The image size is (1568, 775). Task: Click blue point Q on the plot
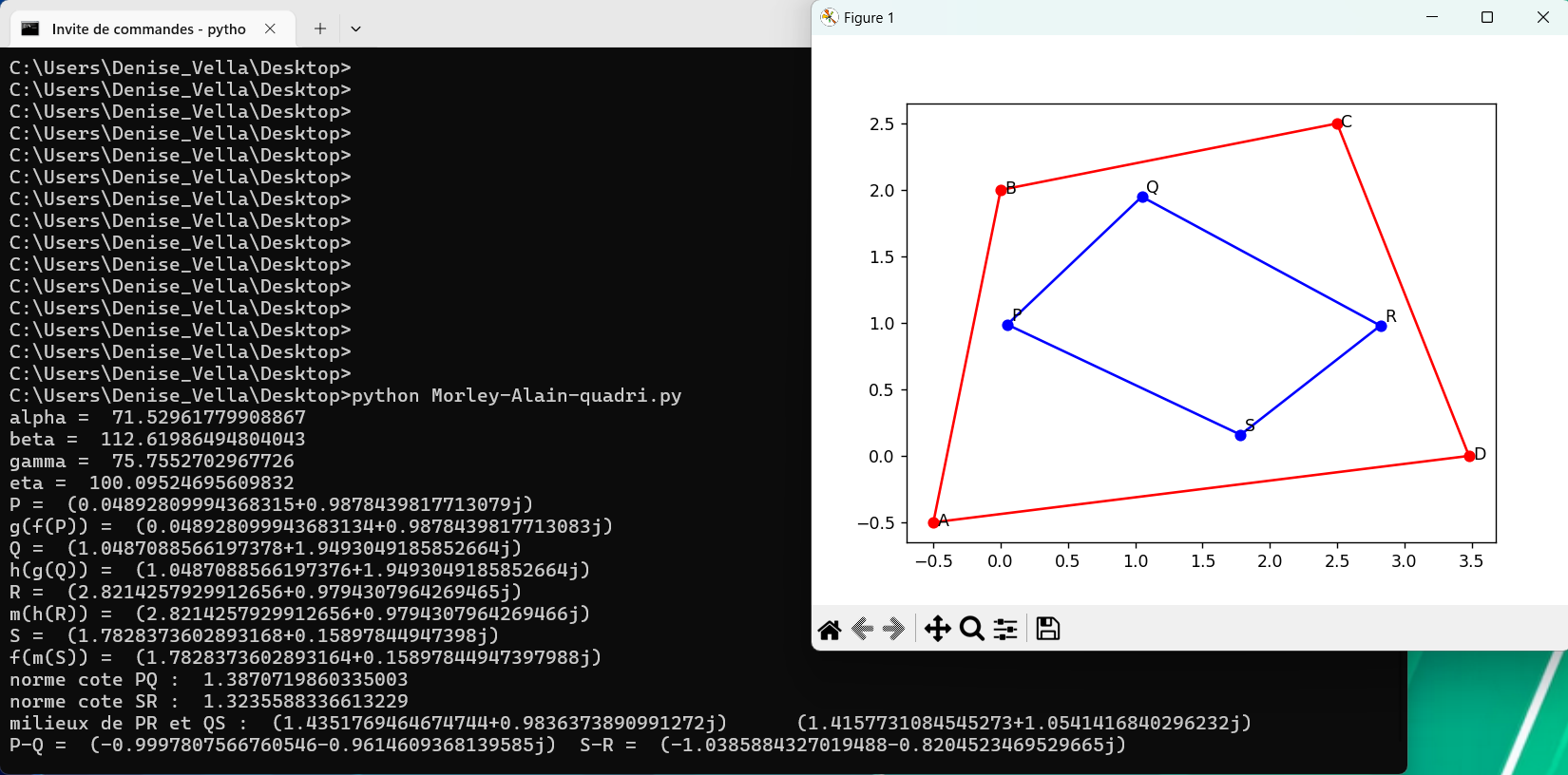[1142, 198]
